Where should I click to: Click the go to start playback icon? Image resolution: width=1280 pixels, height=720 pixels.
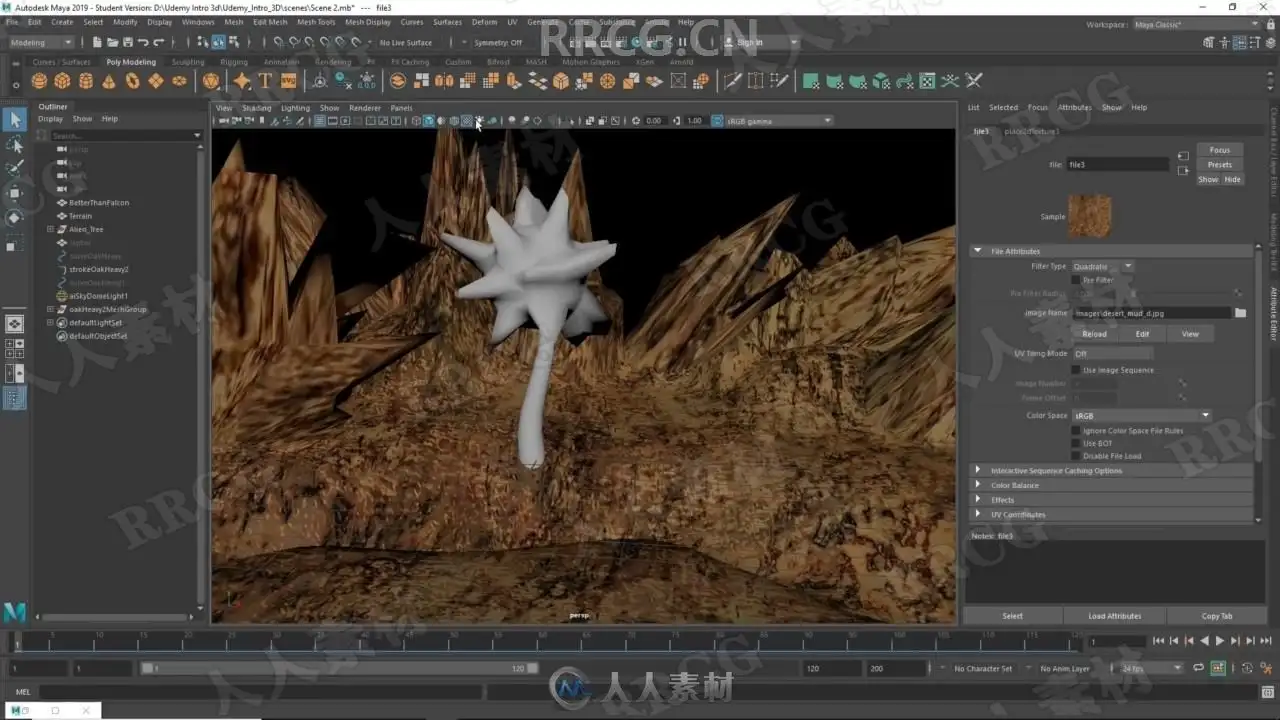(x=1158, y=641)
